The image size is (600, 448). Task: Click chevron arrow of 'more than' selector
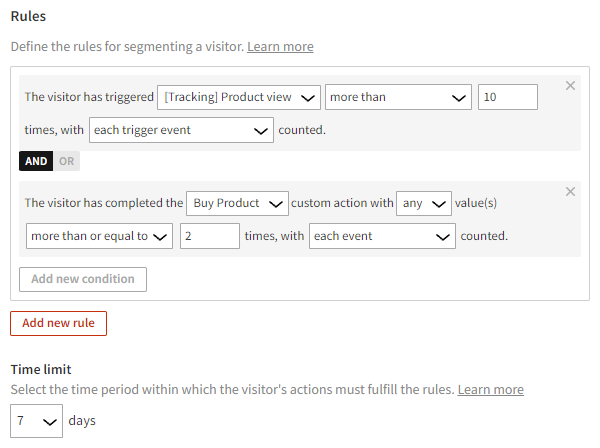(x=459, y=97)
